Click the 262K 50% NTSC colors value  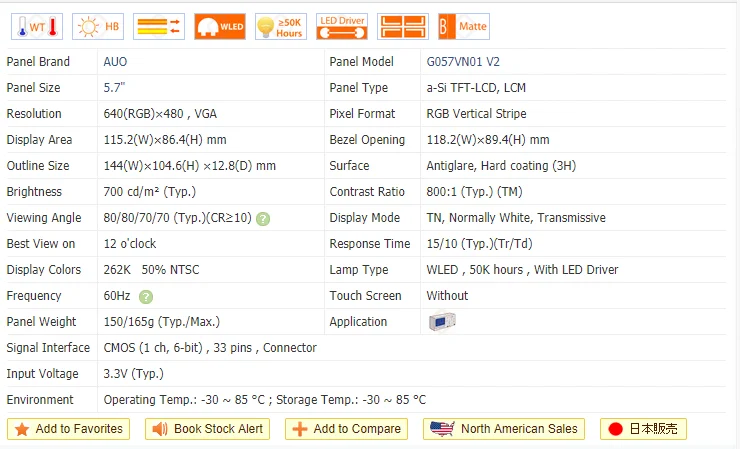(x=151, y=270)
